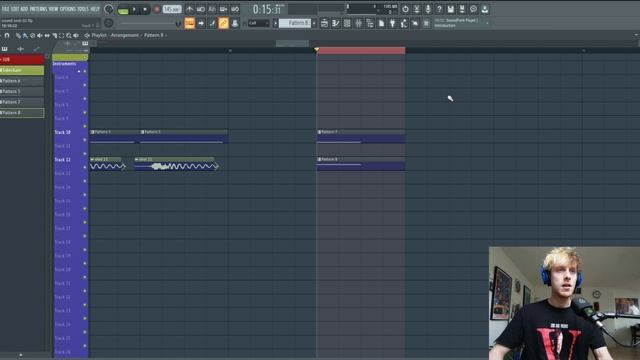Toggle Pattern/Song mode switch

[123, 10]
